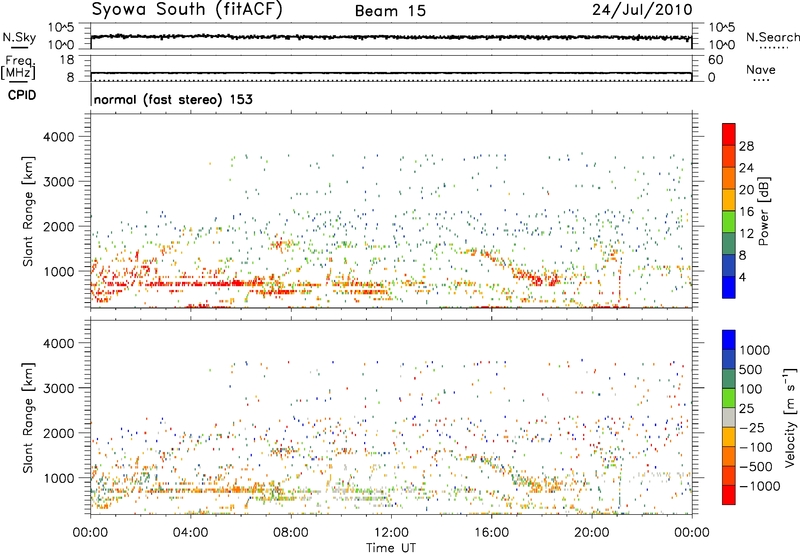This screenshot has width=800, height=554.
Task: Click the date '24/Jul/2010'
Action: tap(642, 10)
